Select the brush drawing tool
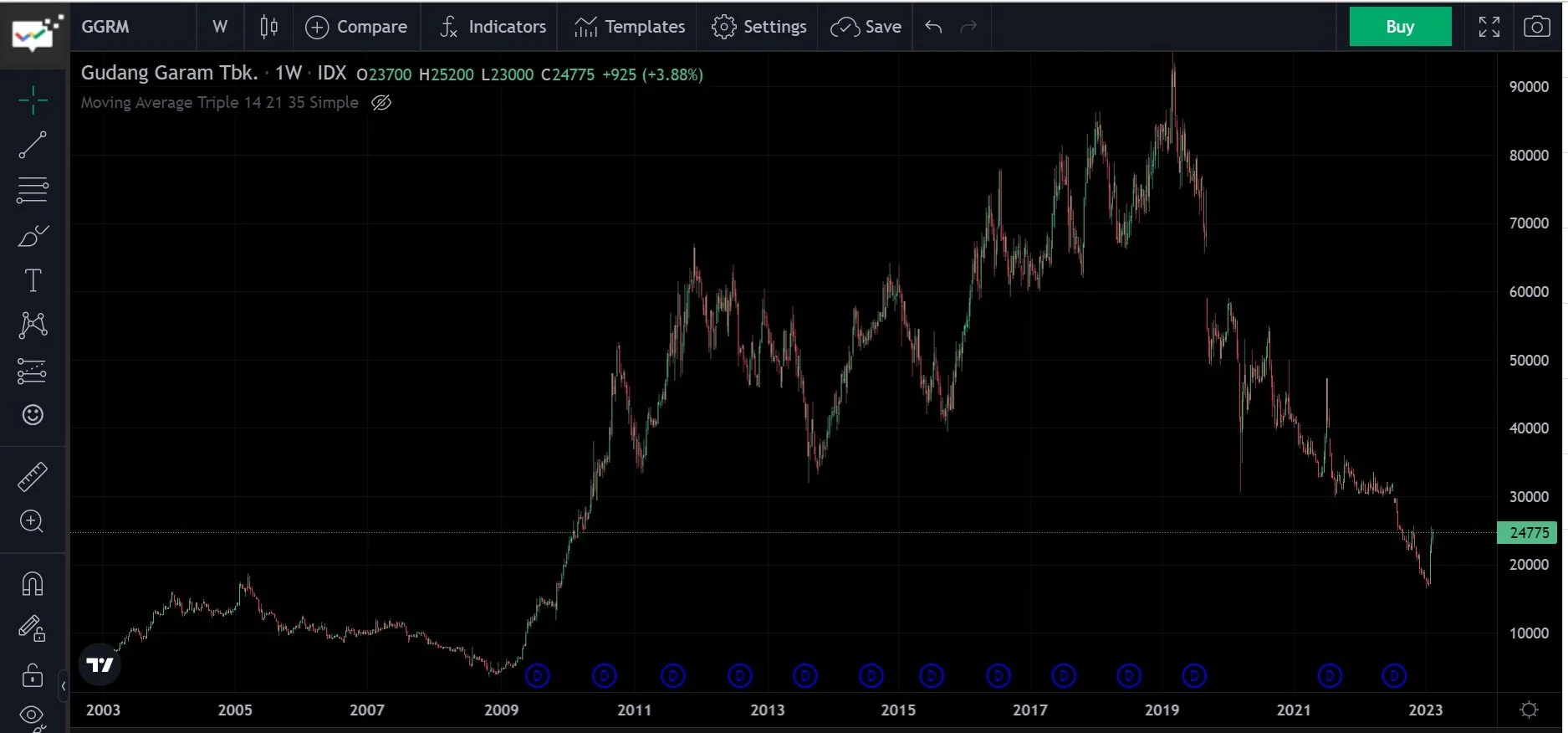This screenshot has width=1568, height=733. [33, 236]
